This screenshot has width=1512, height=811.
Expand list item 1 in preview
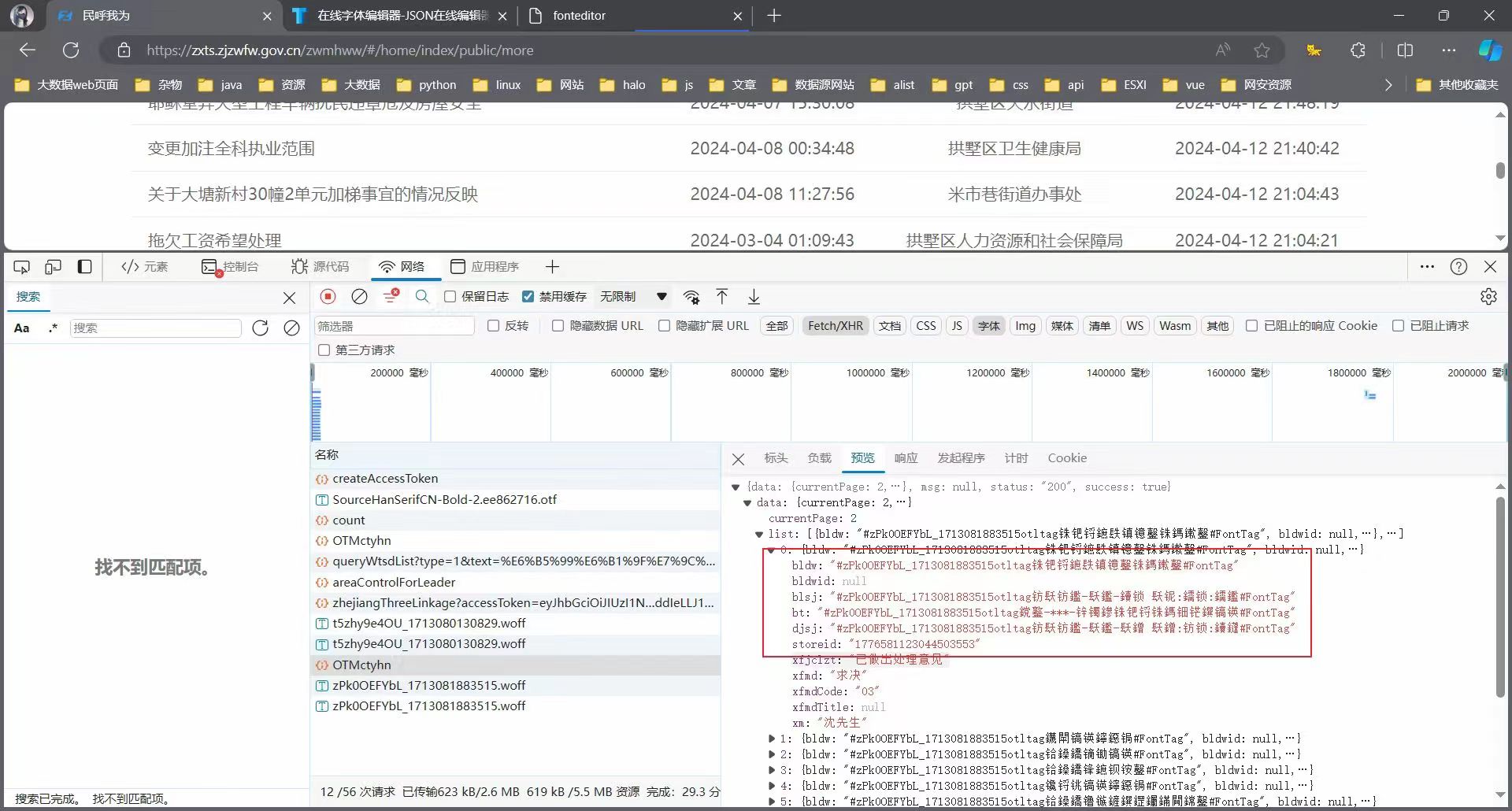pos(772,739)
